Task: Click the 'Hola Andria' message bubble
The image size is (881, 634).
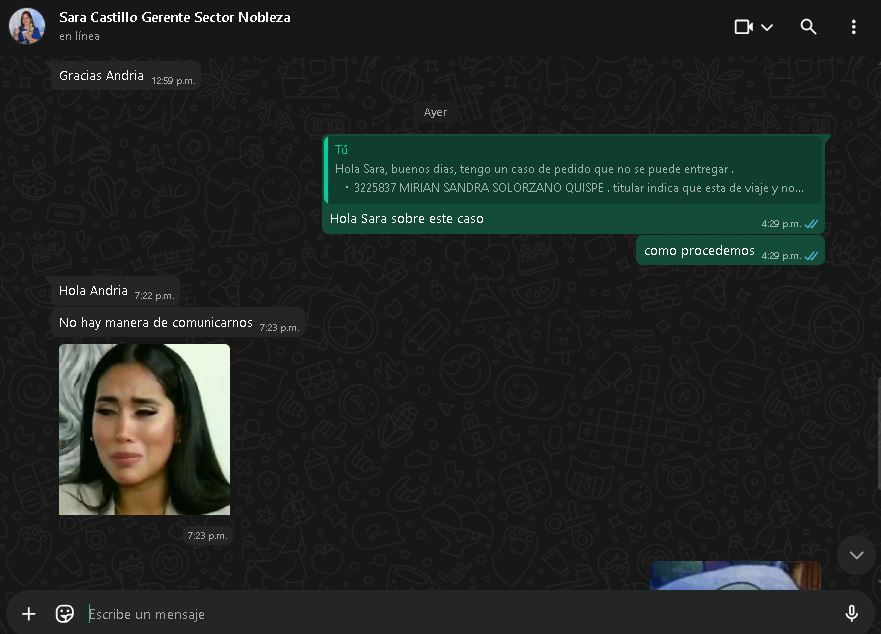Action: 94,291
